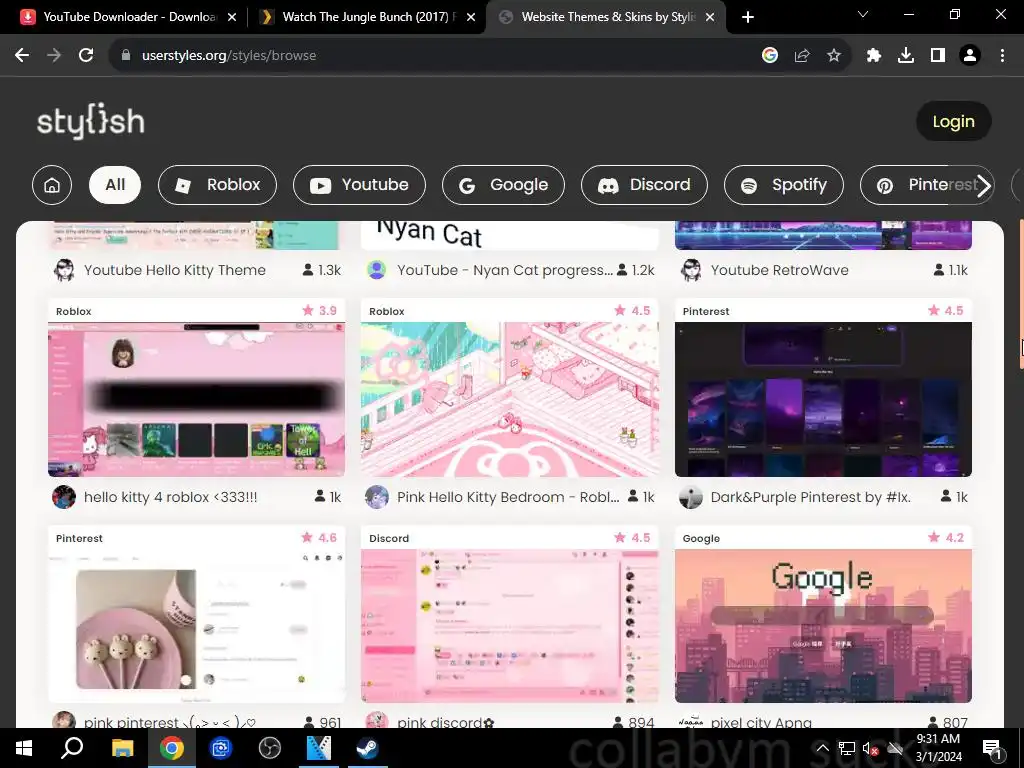Click Dark&Purple Pinterest author avatar
Image resolution: width=1024 pixels, height=768 pixels.
tap(691, 497)
